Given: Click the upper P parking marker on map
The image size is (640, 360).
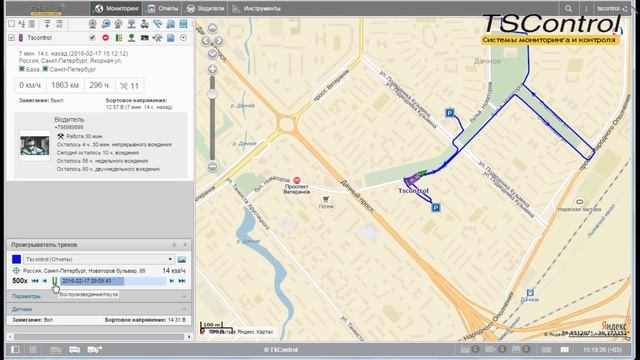Looking at the screenshot, I should click(x=449, y=113).
